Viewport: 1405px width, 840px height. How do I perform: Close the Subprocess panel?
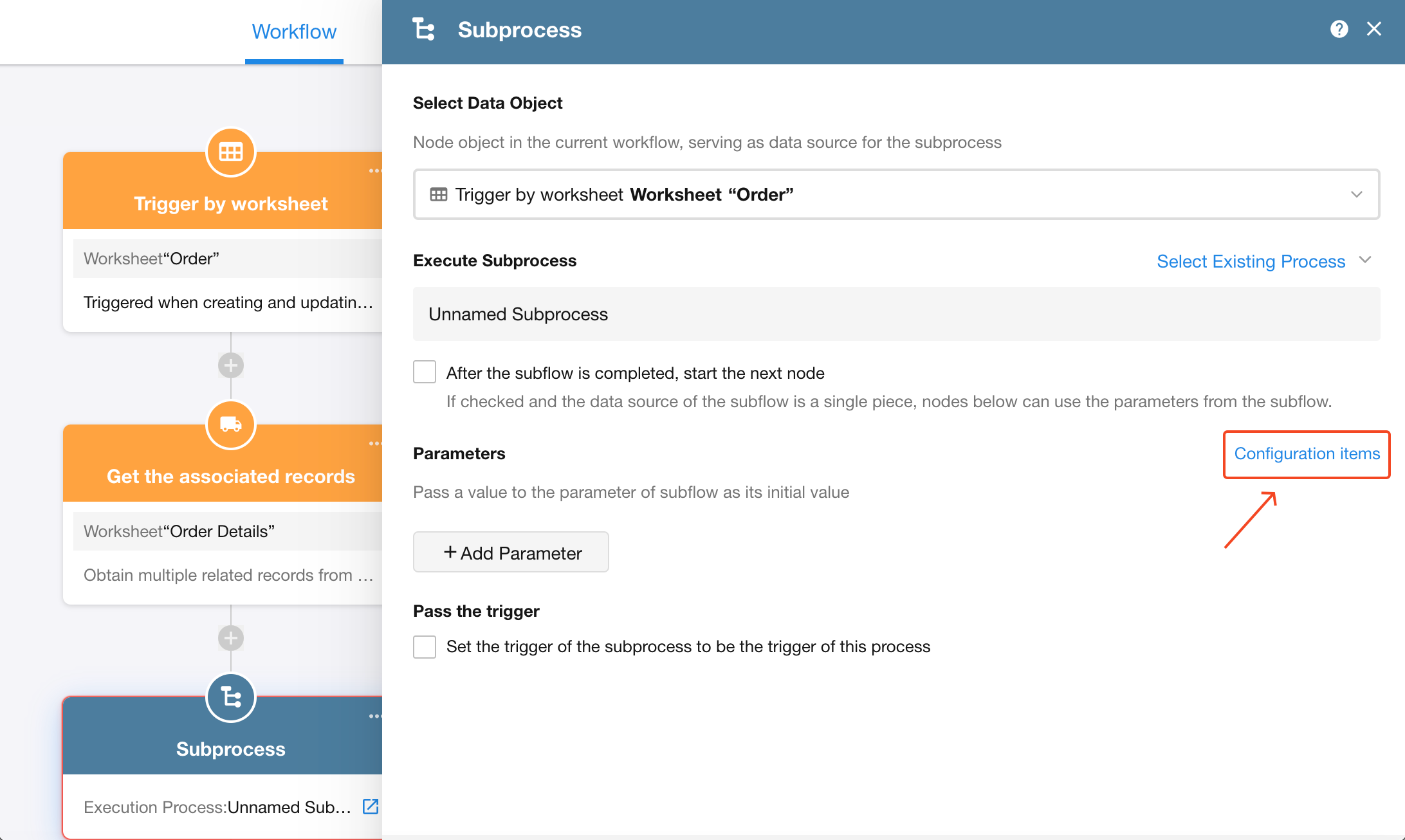[x=1373, y=30]
